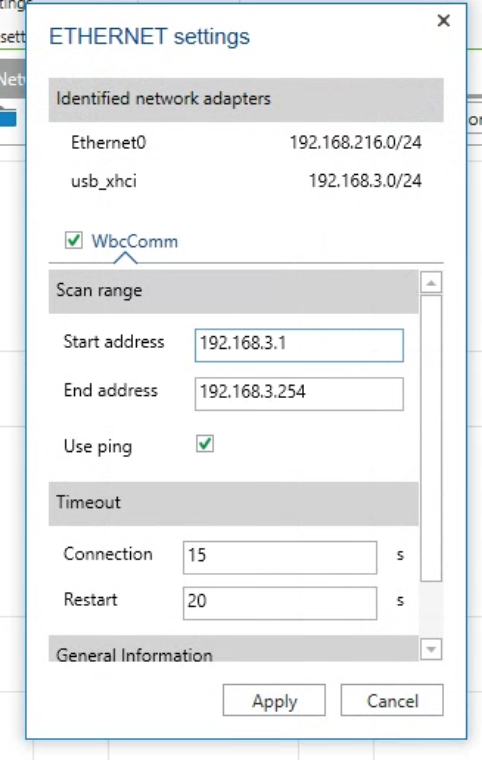
Task: Click the Identified network adapters header
Action: 246,99
